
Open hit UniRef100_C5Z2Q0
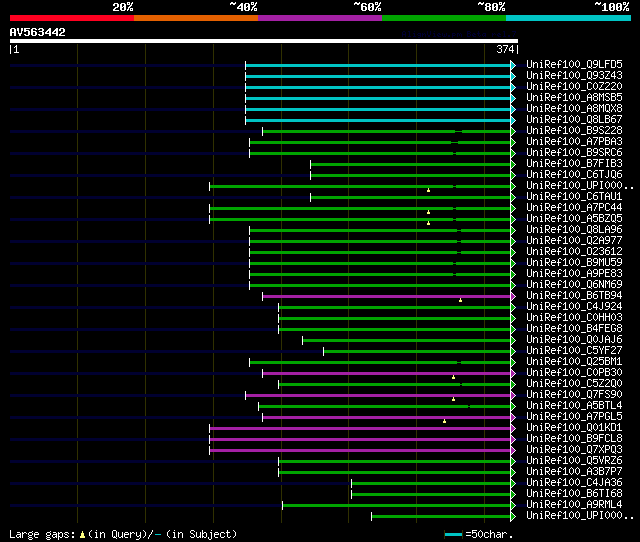pyautogui.click(x=574, y=384)
